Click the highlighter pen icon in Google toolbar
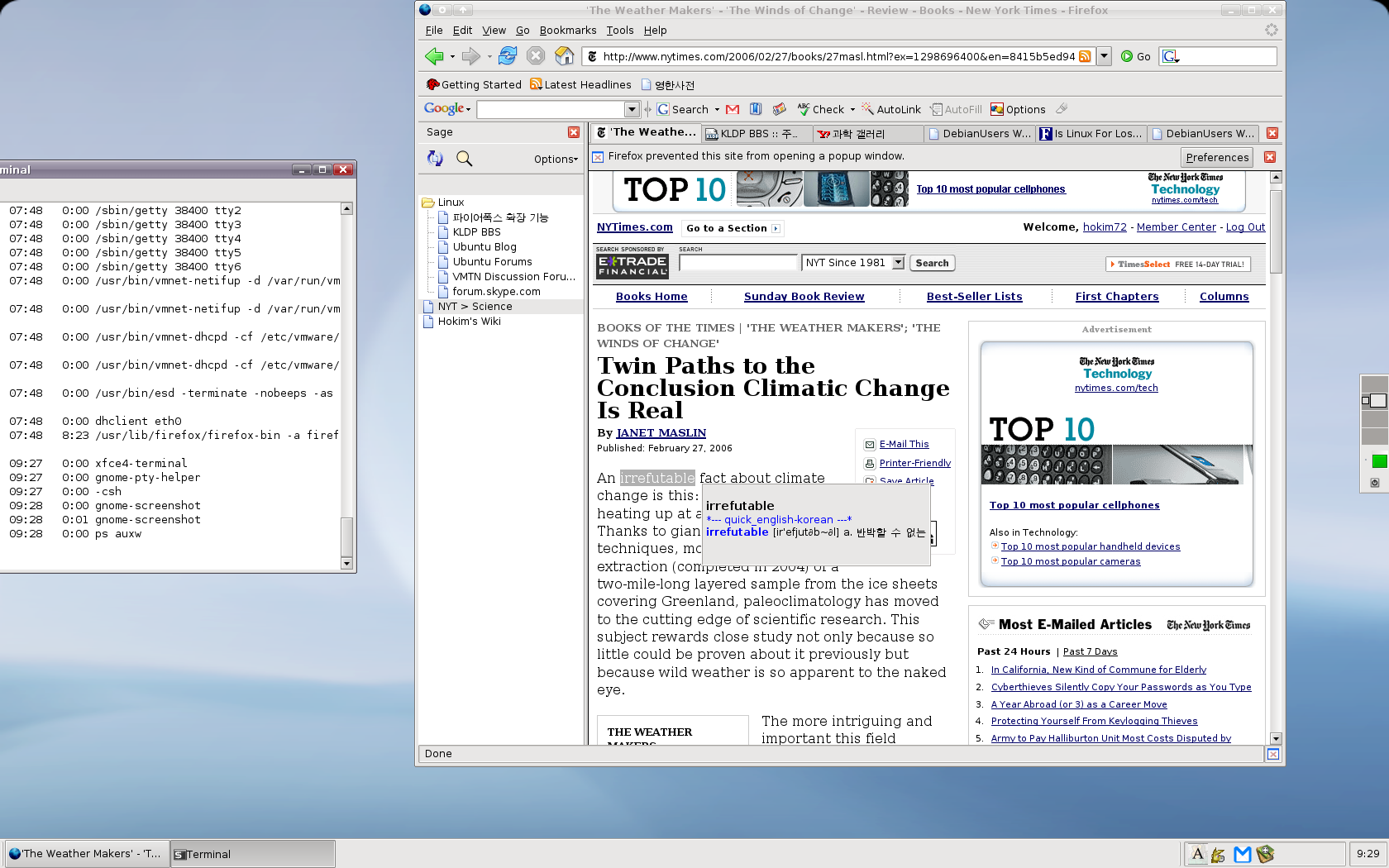Image resolution: width=1389 pixels, height=868 pixels. [x=1062, y=108]
